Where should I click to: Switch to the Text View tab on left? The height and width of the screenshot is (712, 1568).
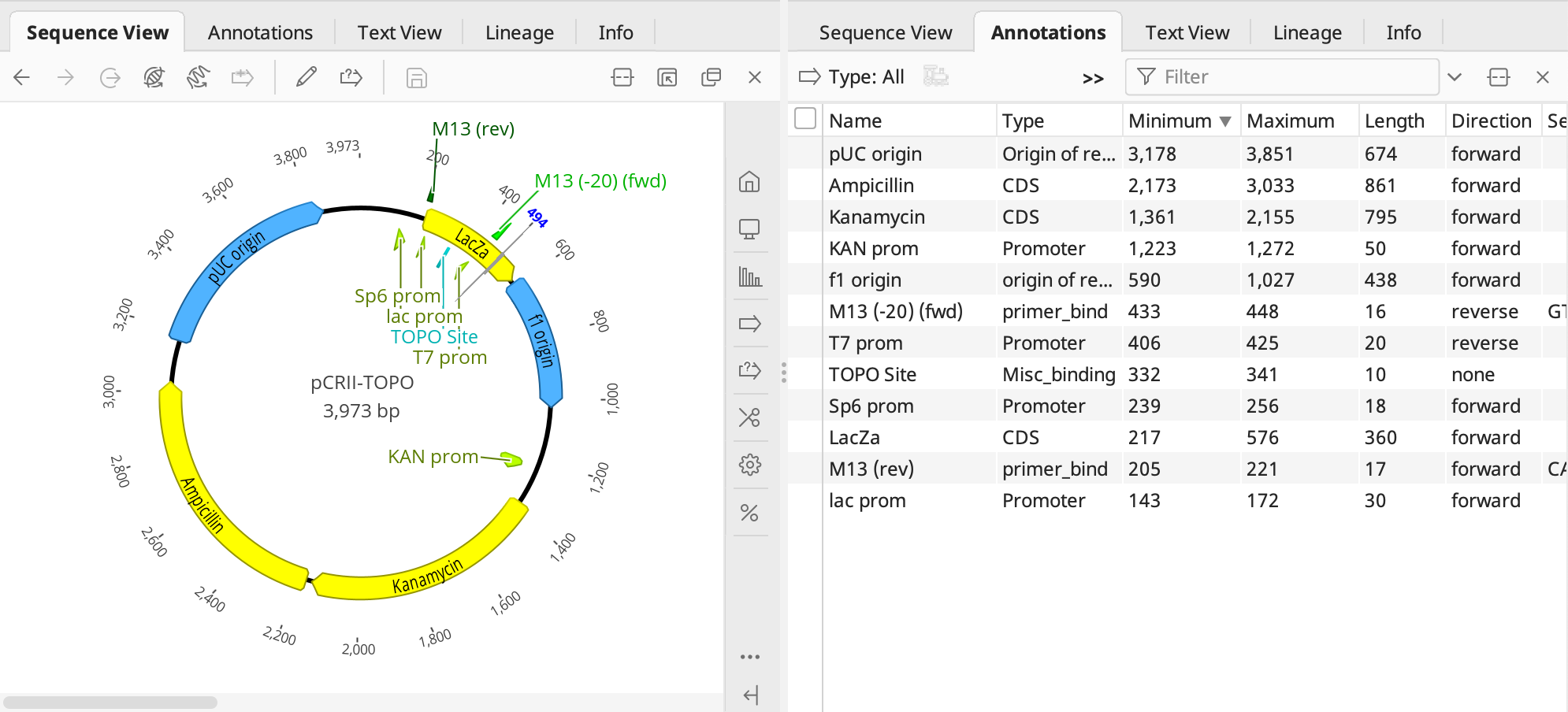(x=399, y=33)
